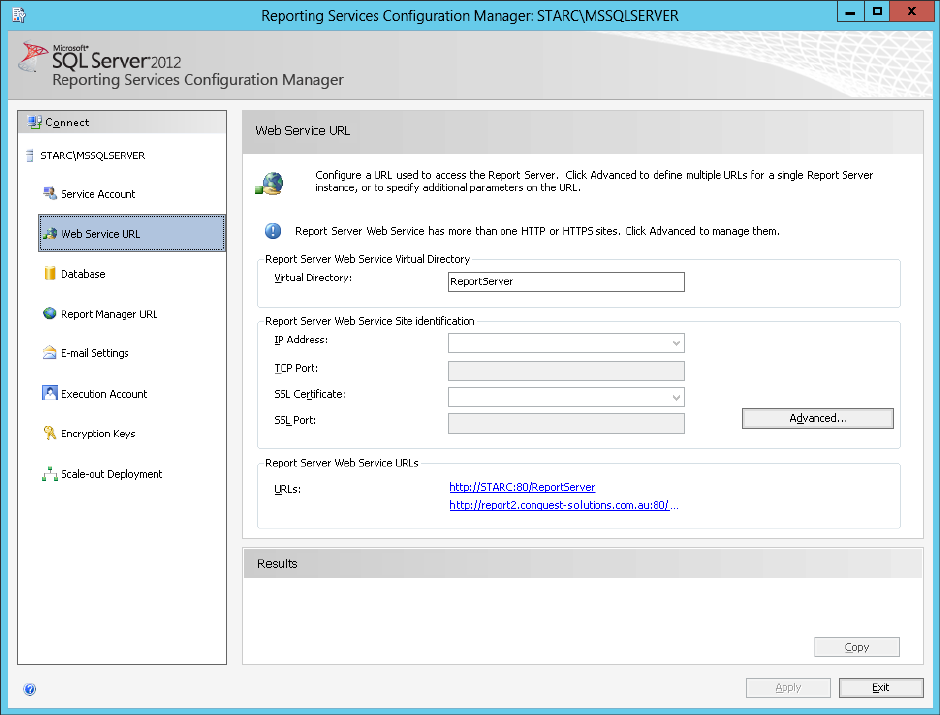Close the Configuration Manager window

[x=911, y=11]
